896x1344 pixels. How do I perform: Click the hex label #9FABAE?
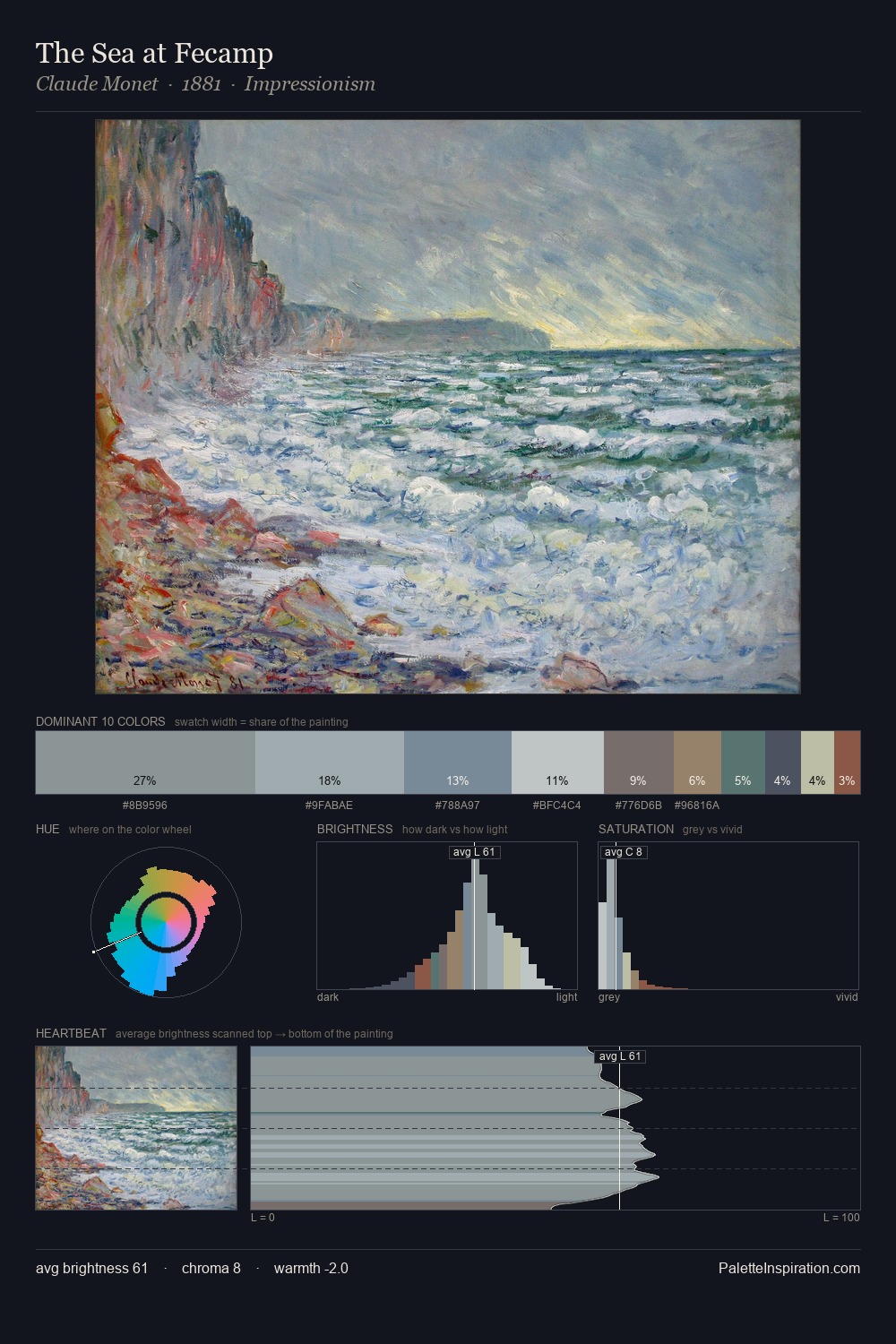coord(329,806)
